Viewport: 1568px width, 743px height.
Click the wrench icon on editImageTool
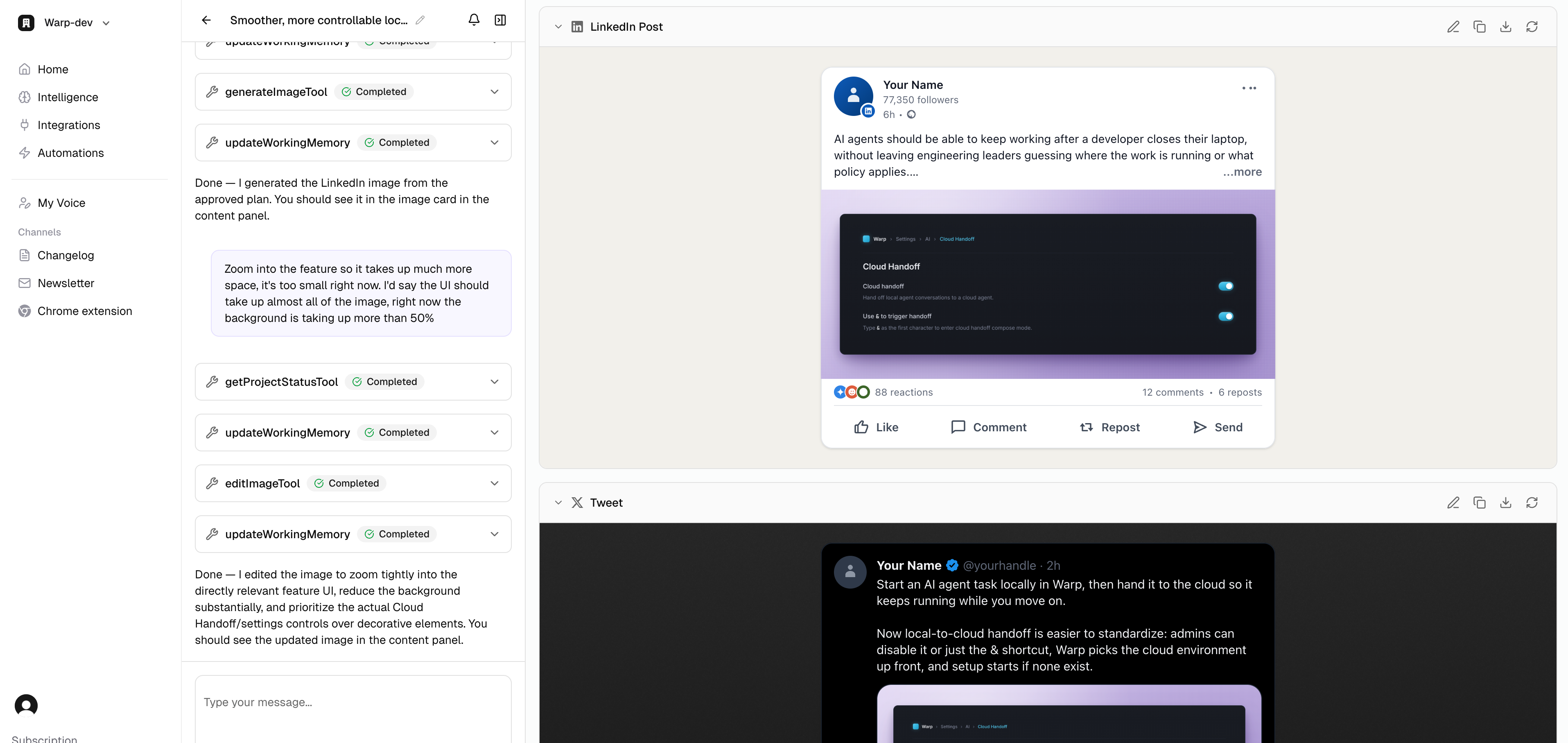pos(212,484)
